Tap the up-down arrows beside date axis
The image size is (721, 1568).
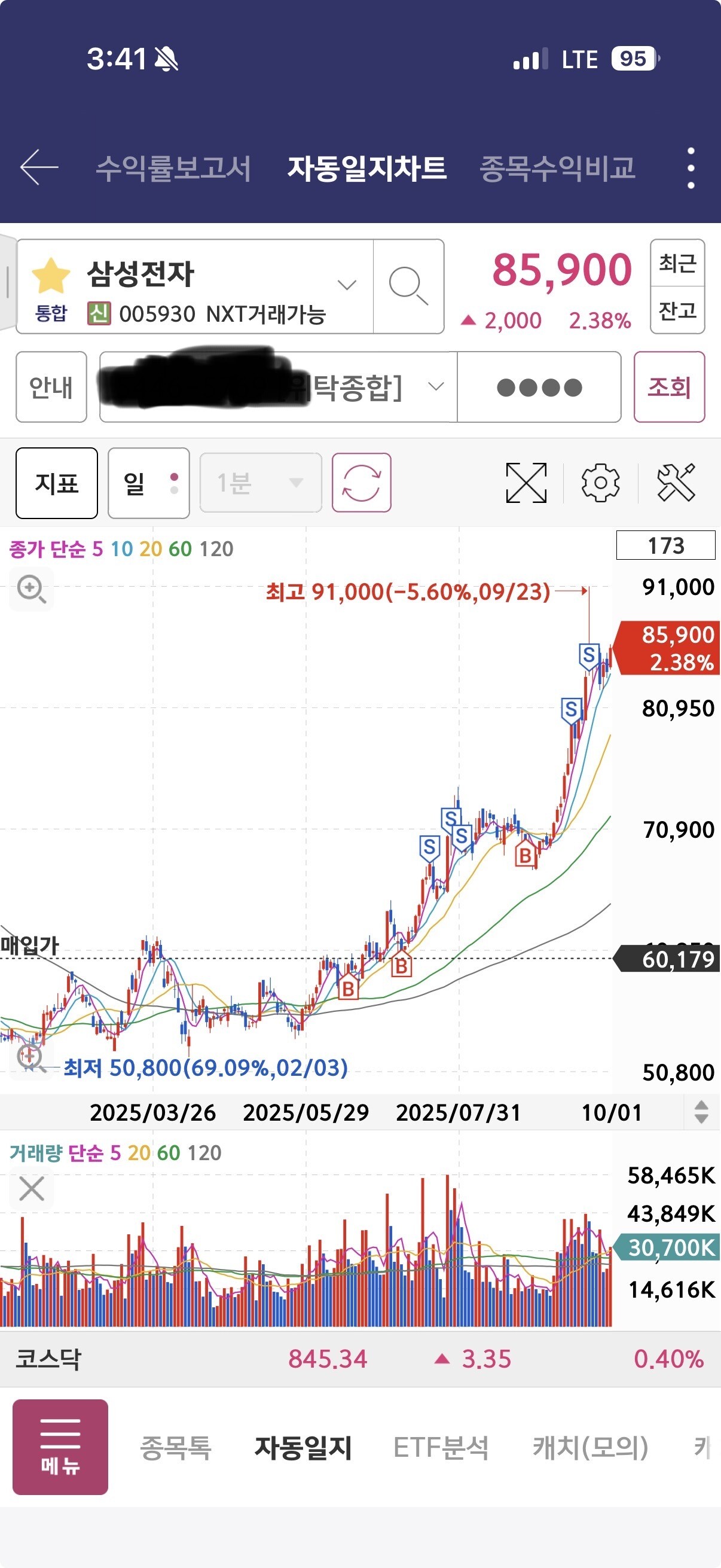point(701,1112)
